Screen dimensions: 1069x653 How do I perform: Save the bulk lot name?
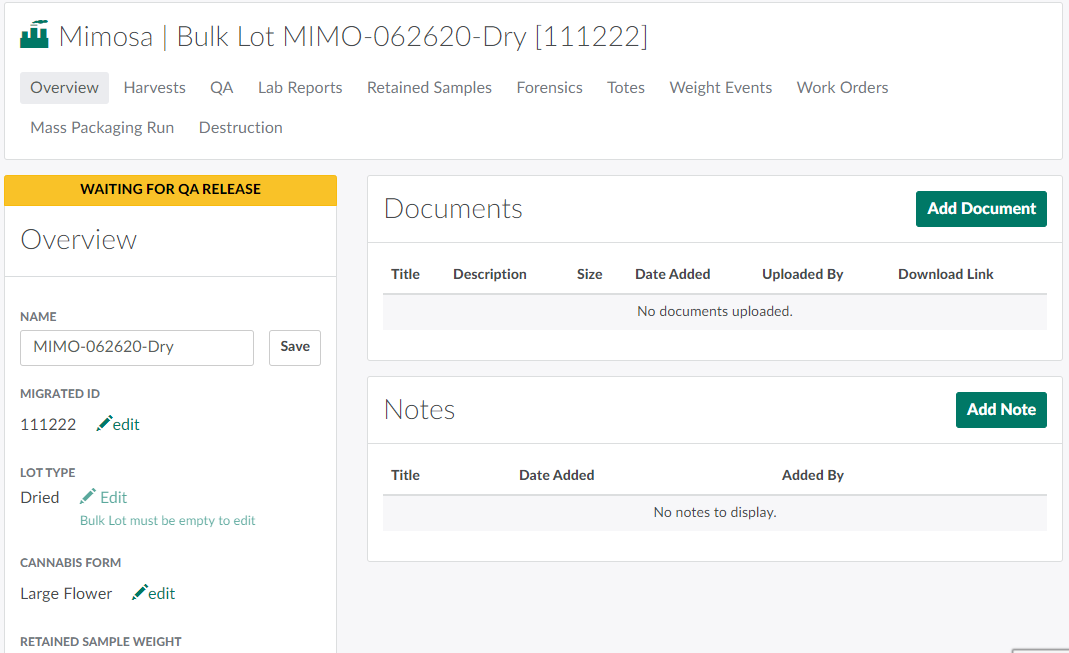[294, 347]
